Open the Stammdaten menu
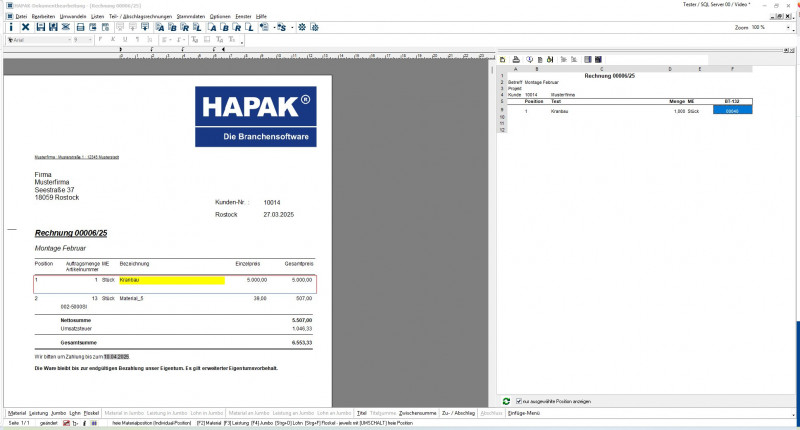 tap(191, 16)
